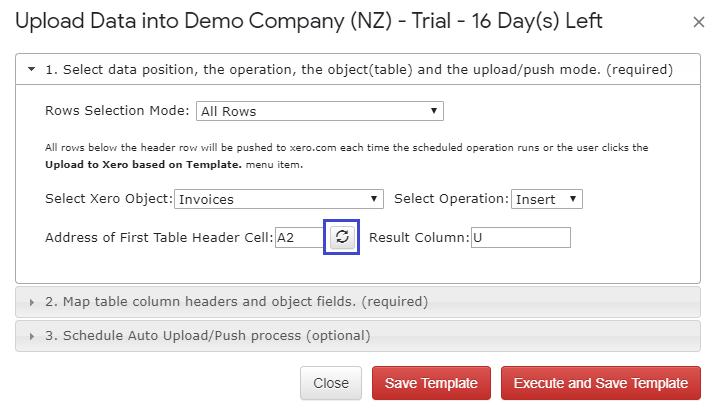Click the 'Select data position' section header text
Viewport: 713px width, 409px height.
359,70
